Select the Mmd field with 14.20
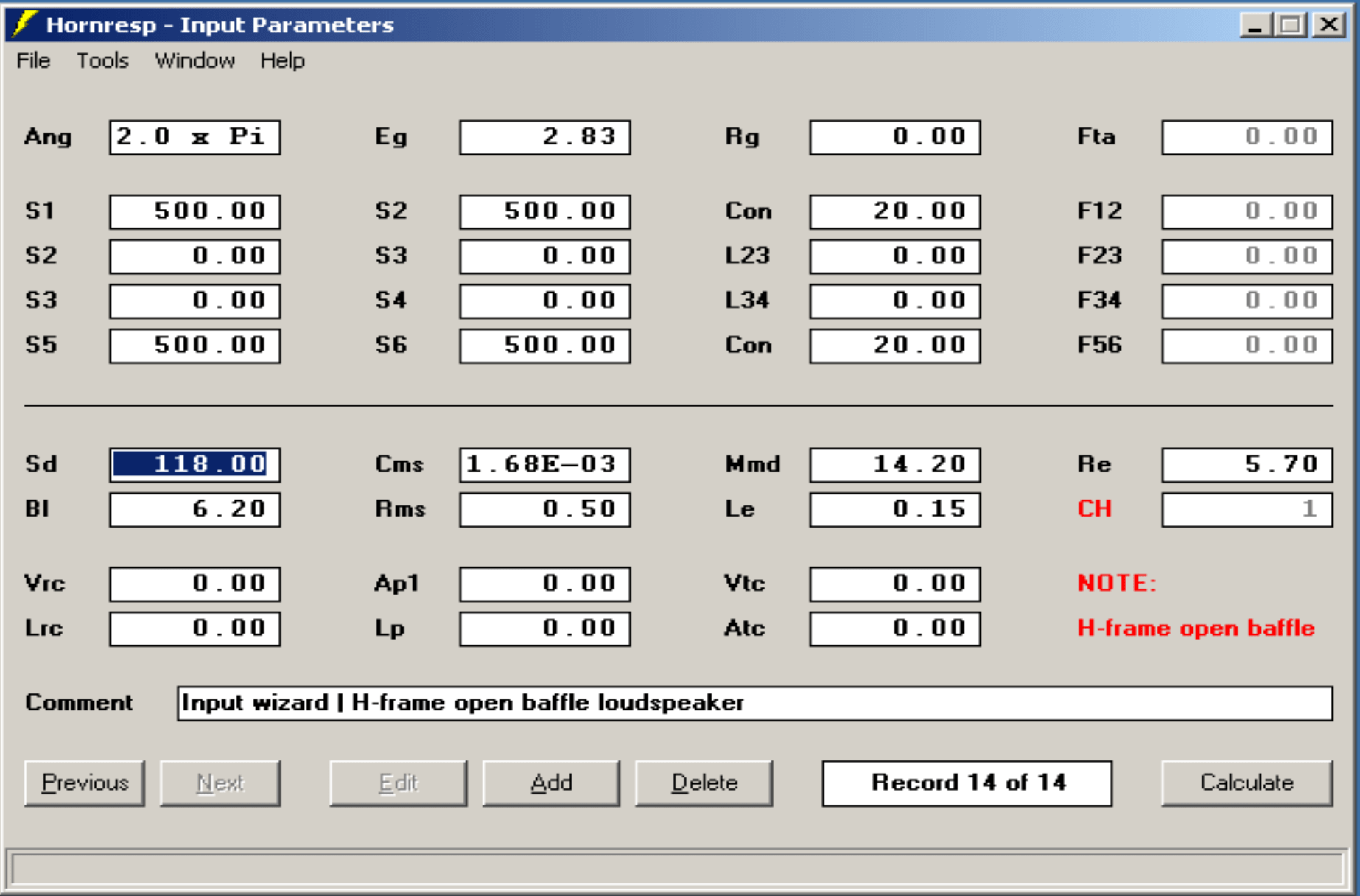This screenshot has width=1360, height=896. [x=895, y=465]
